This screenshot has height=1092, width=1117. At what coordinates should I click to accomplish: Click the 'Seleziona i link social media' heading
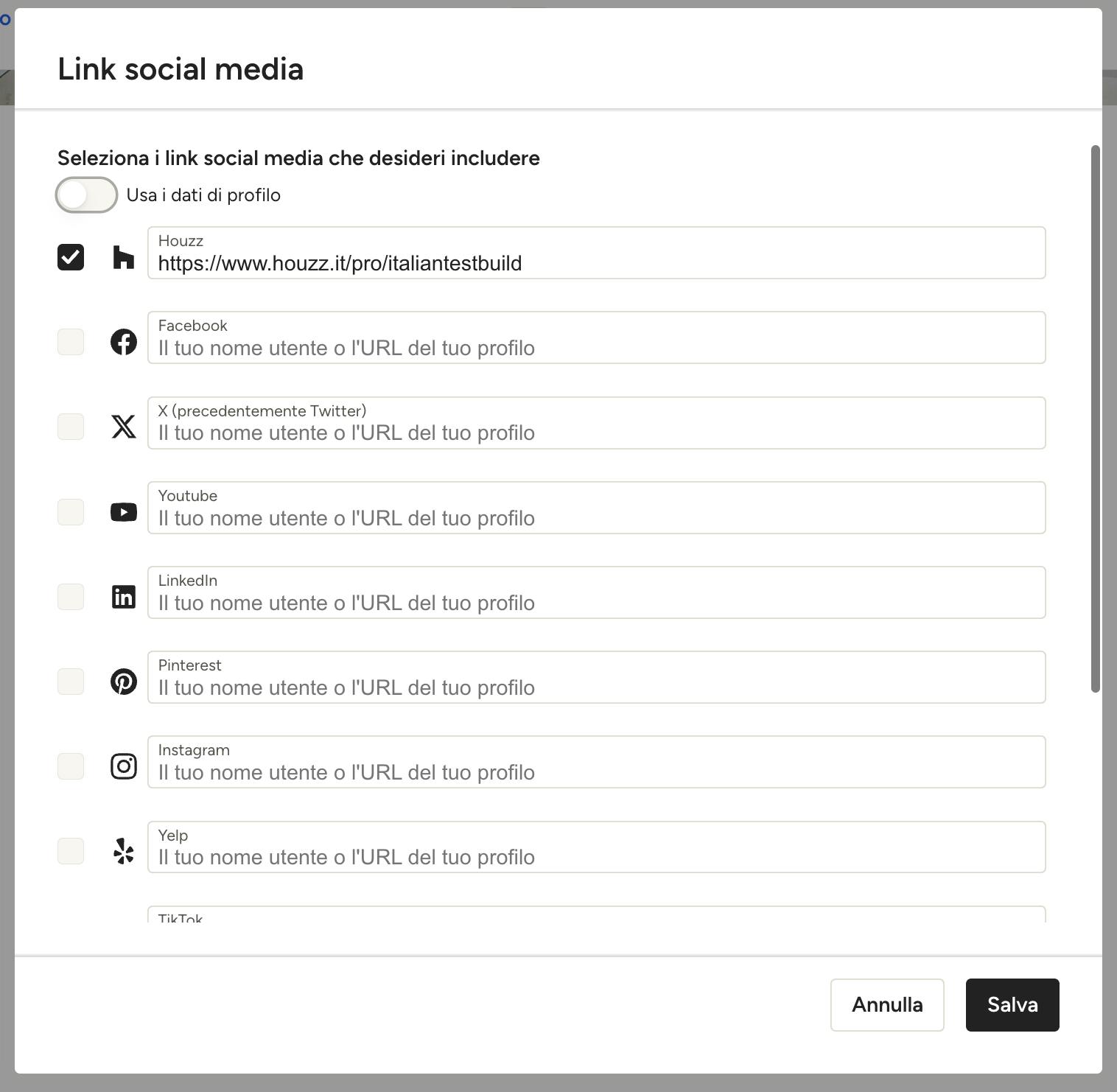point(298,158)
